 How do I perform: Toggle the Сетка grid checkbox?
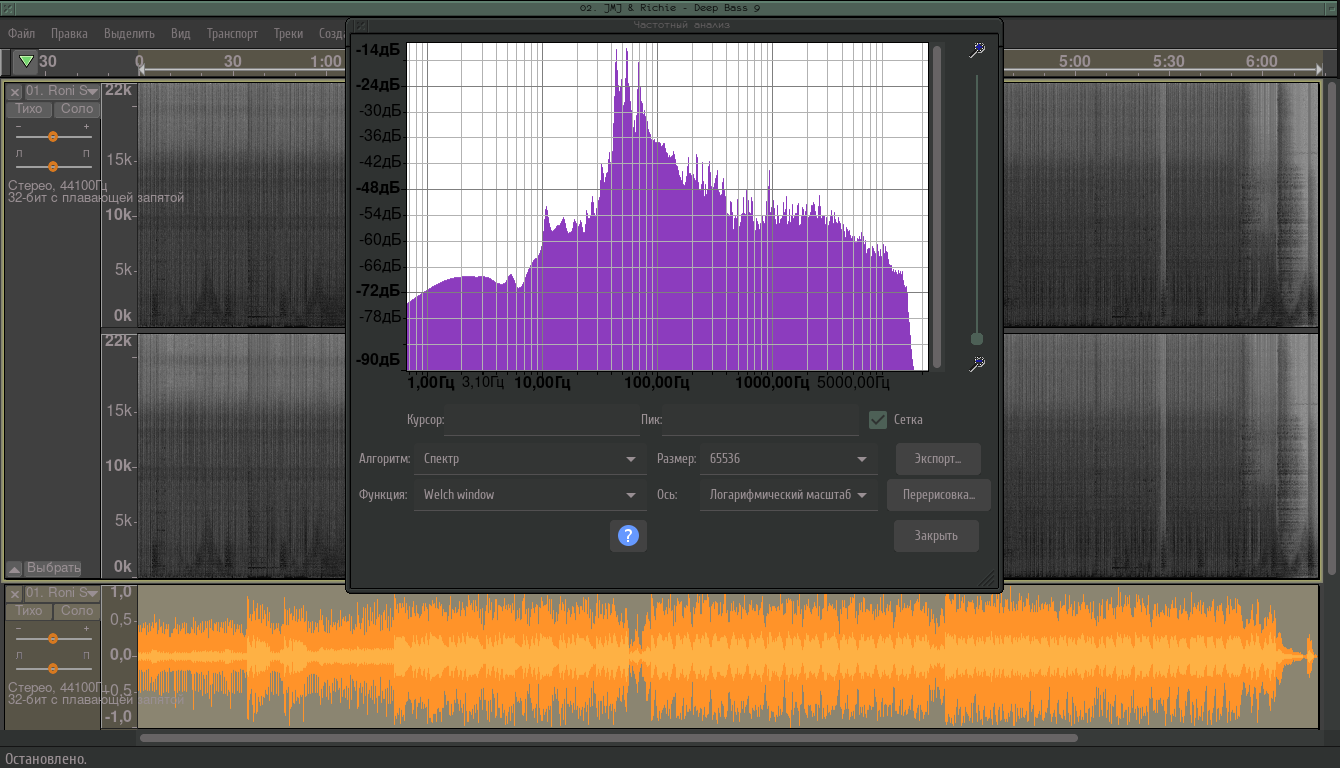[878, 420]
